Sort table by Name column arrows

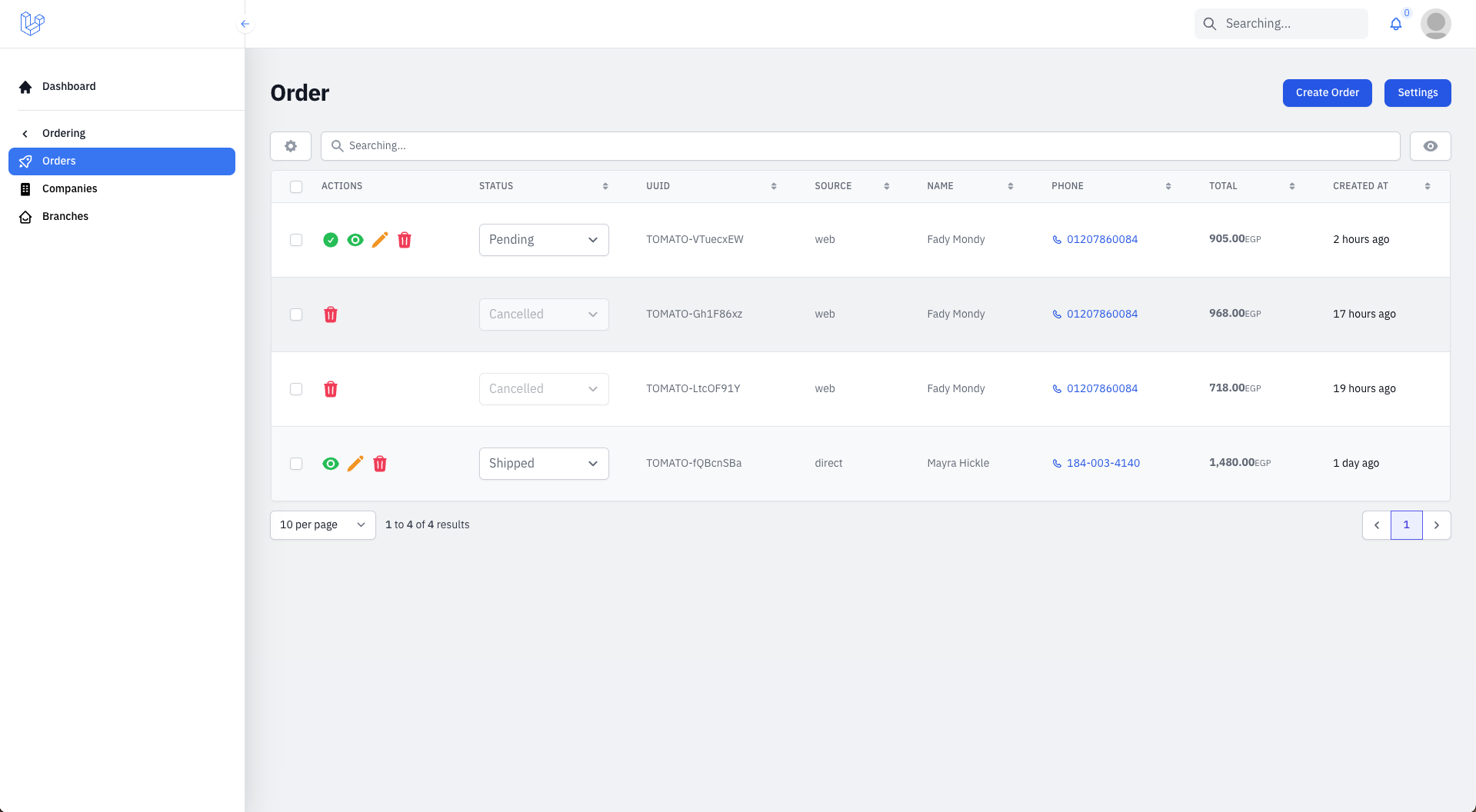[1011, 186]
